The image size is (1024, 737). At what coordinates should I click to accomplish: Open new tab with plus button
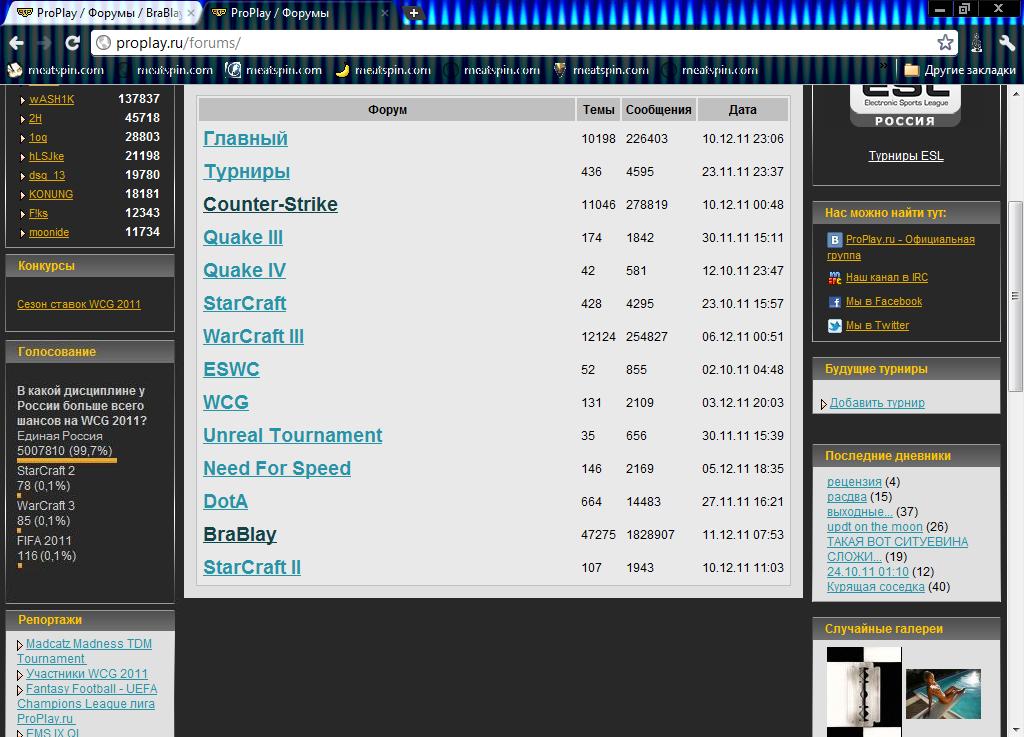pyautogui.click(x=413, y=12)
